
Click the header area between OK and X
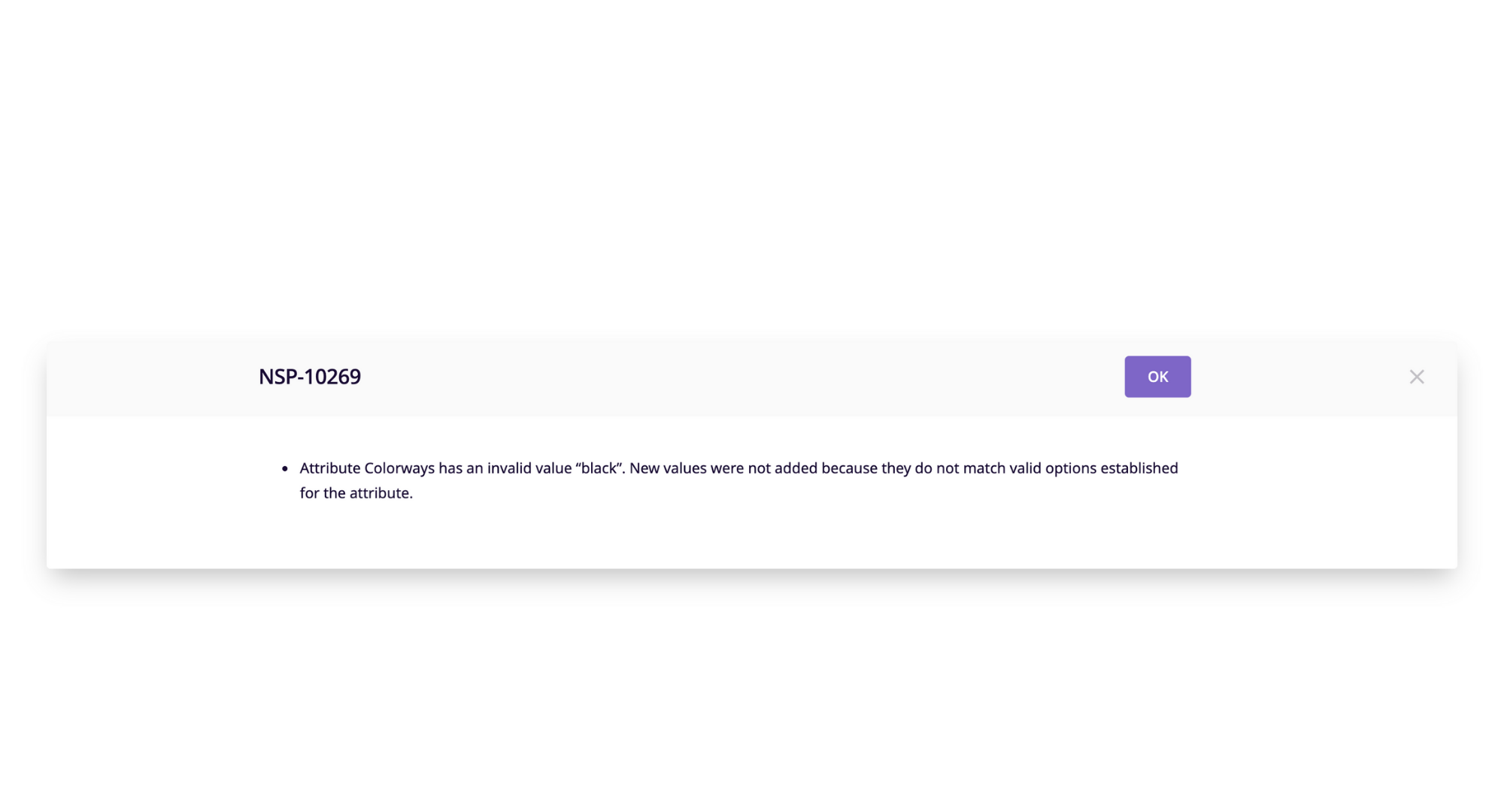point(1299,377)
